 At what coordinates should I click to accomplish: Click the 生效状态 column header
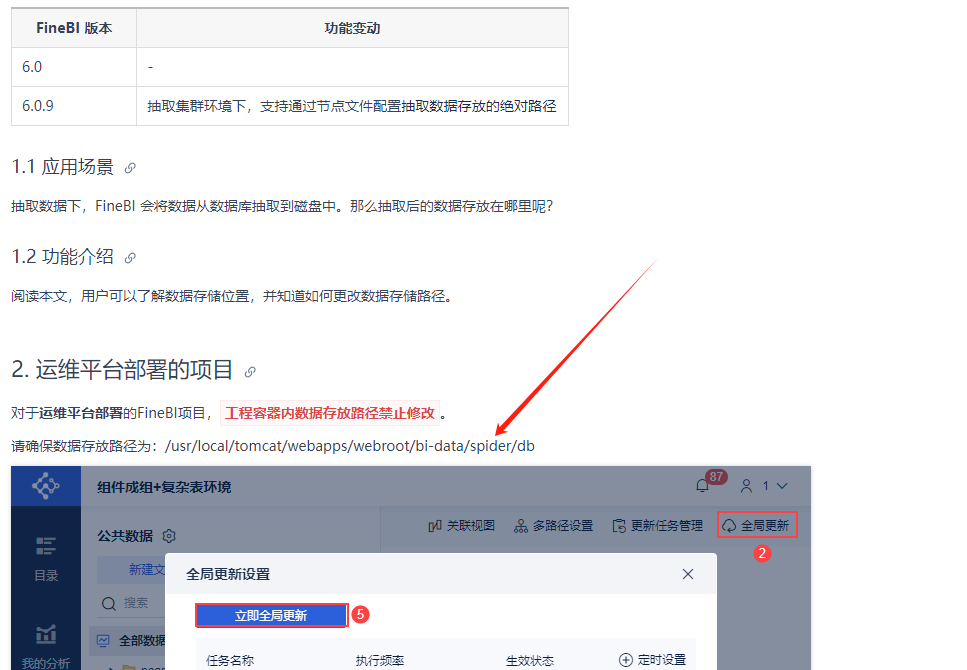coord(530,661)
